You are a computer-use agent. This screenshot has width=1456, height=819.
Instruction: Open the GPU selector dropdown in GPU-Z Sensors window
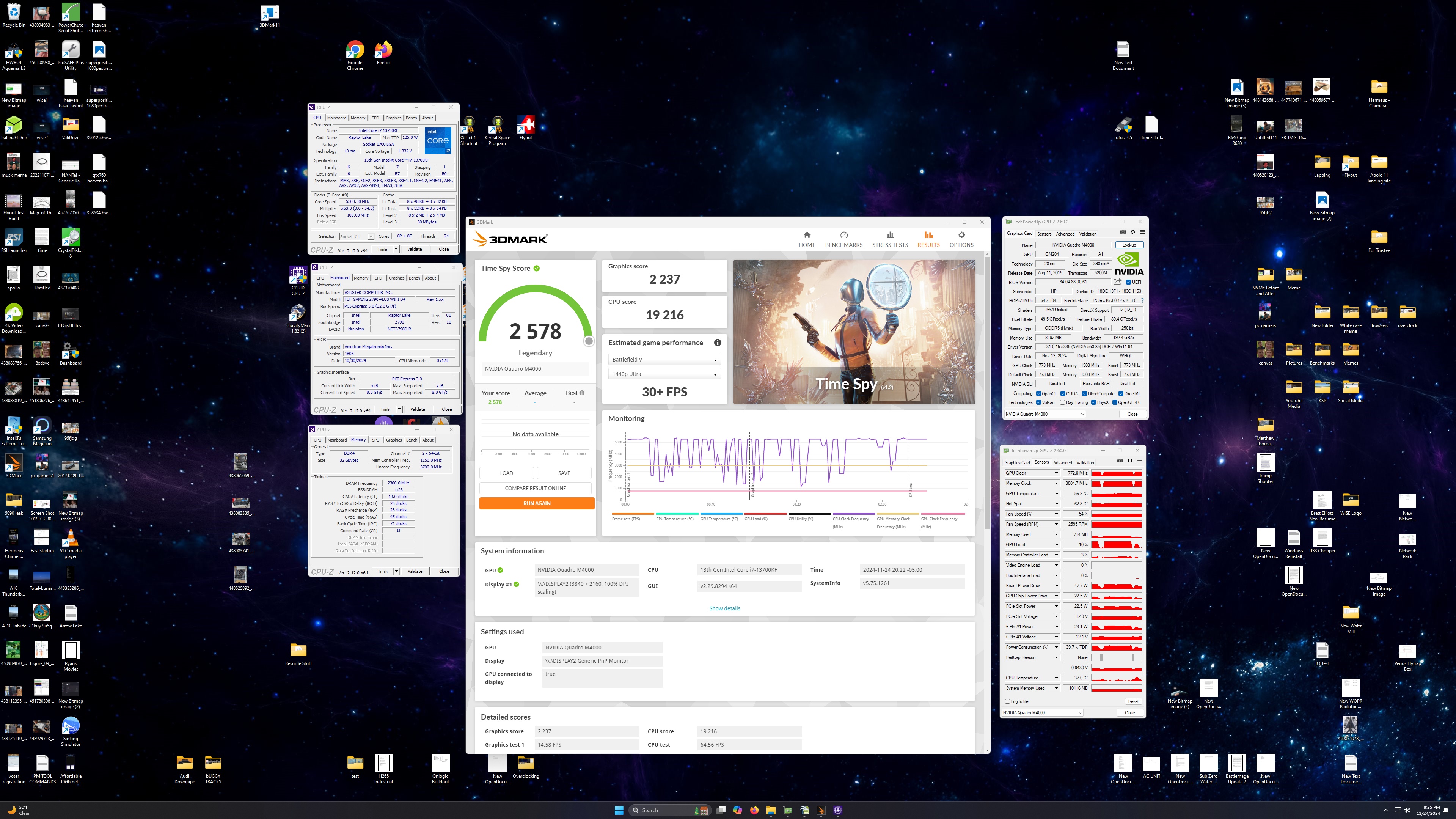coord(1042,712)
